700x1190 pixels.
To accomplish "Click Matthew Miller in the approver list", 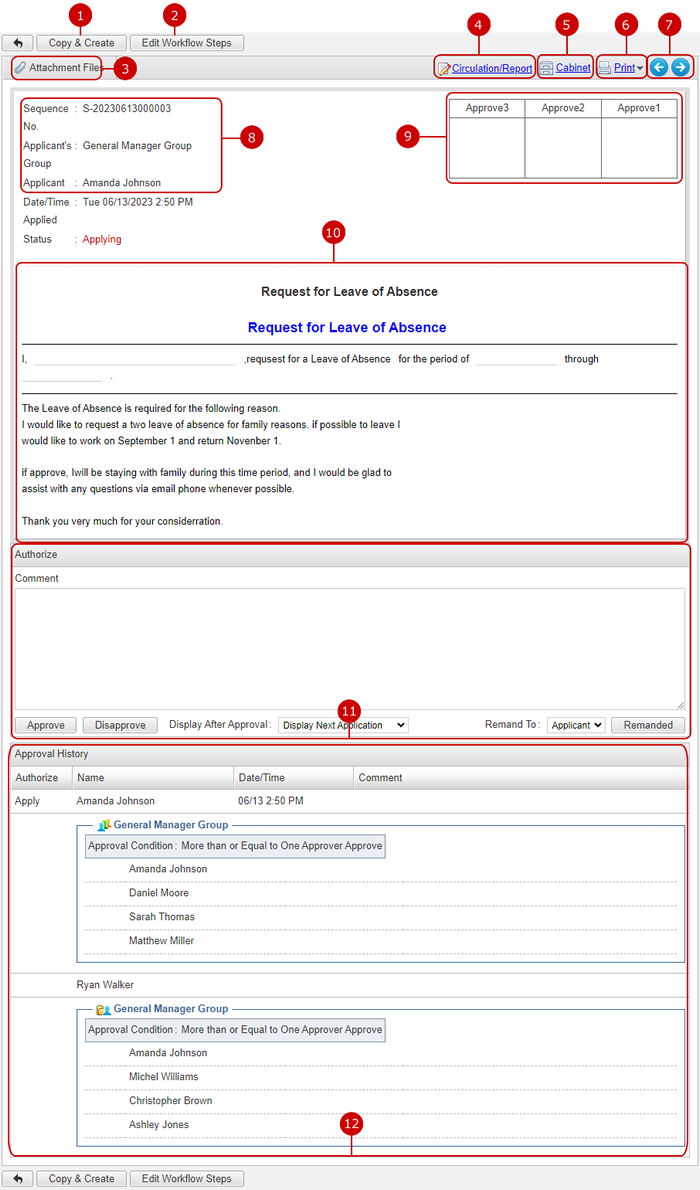I will click(x=162, y=940).
